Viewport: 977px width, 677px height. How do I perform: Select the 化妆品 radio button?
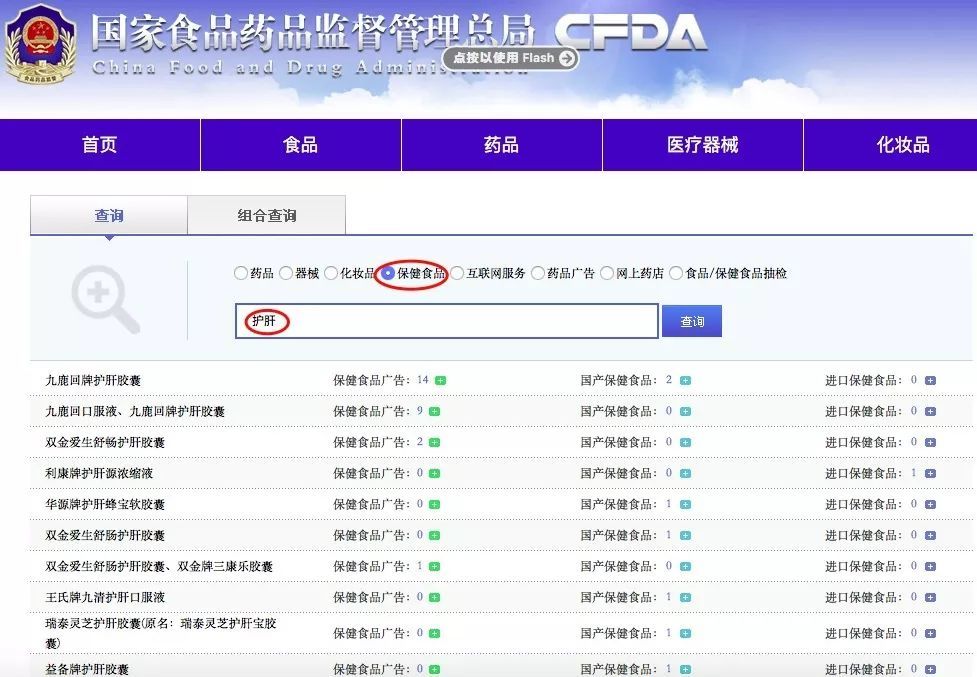point(331,273)
